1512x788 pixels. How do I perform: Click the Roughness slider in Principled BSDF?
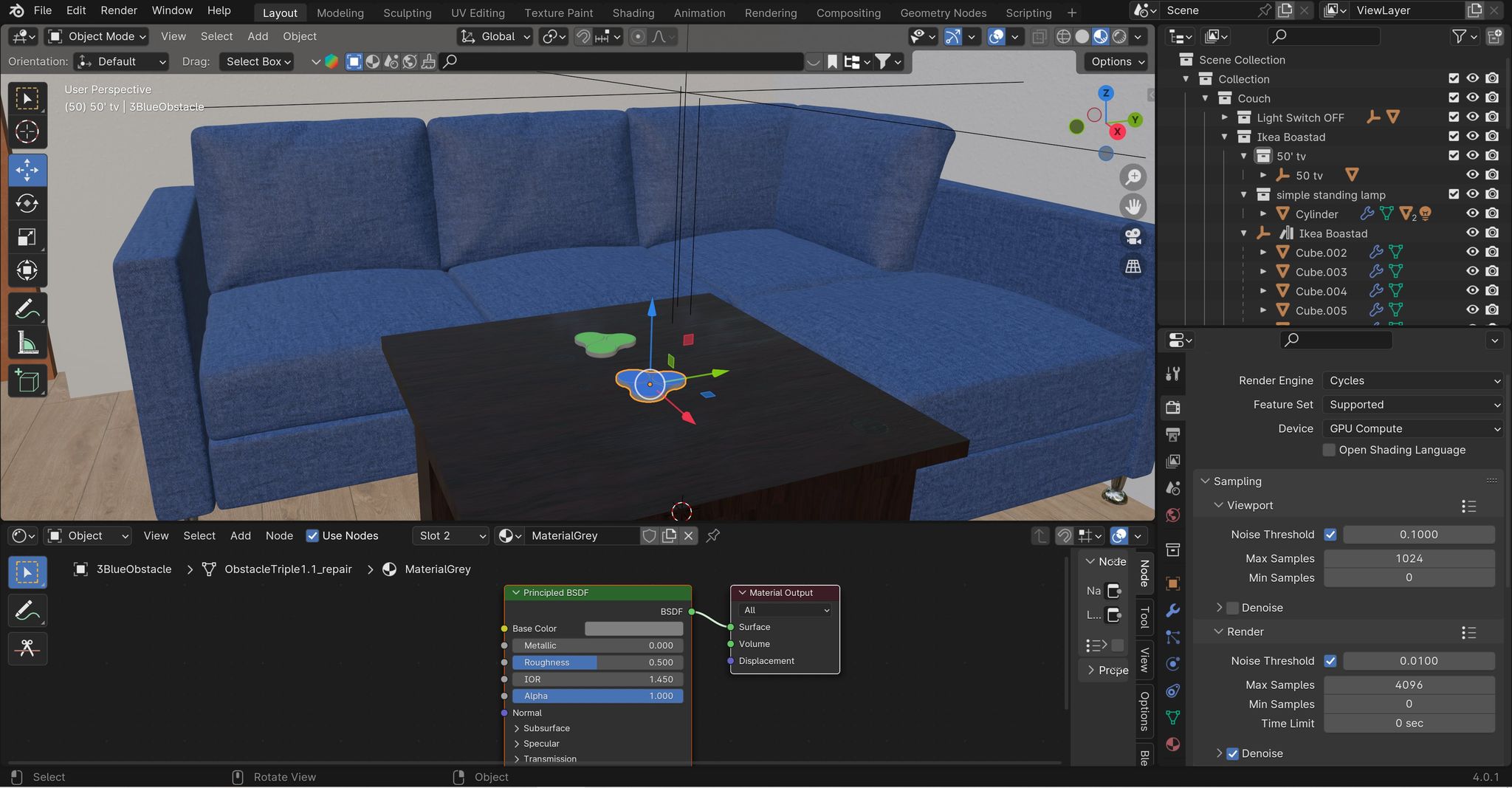[x=597, y=662]
